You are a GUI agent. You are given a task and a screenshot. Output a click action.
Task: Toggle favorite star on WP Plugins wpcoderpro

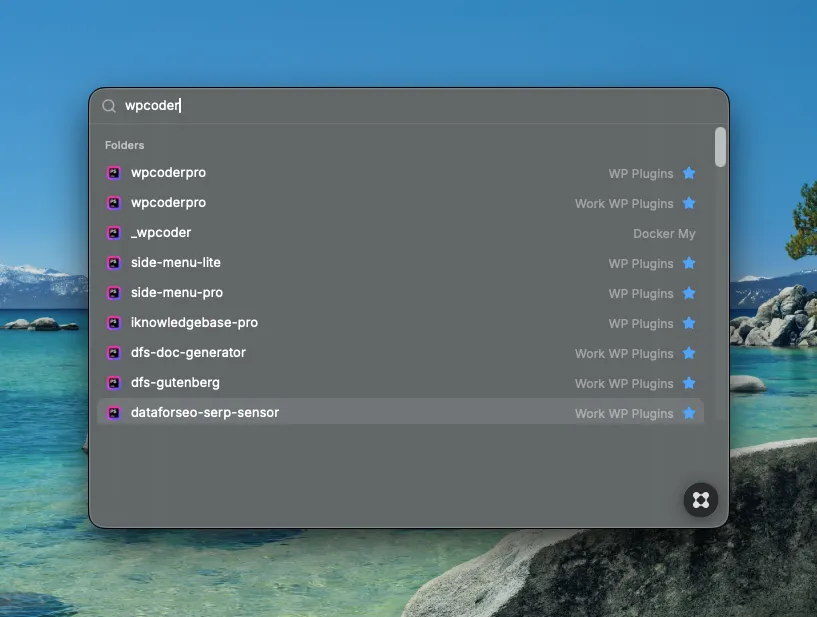click(689, 173)
